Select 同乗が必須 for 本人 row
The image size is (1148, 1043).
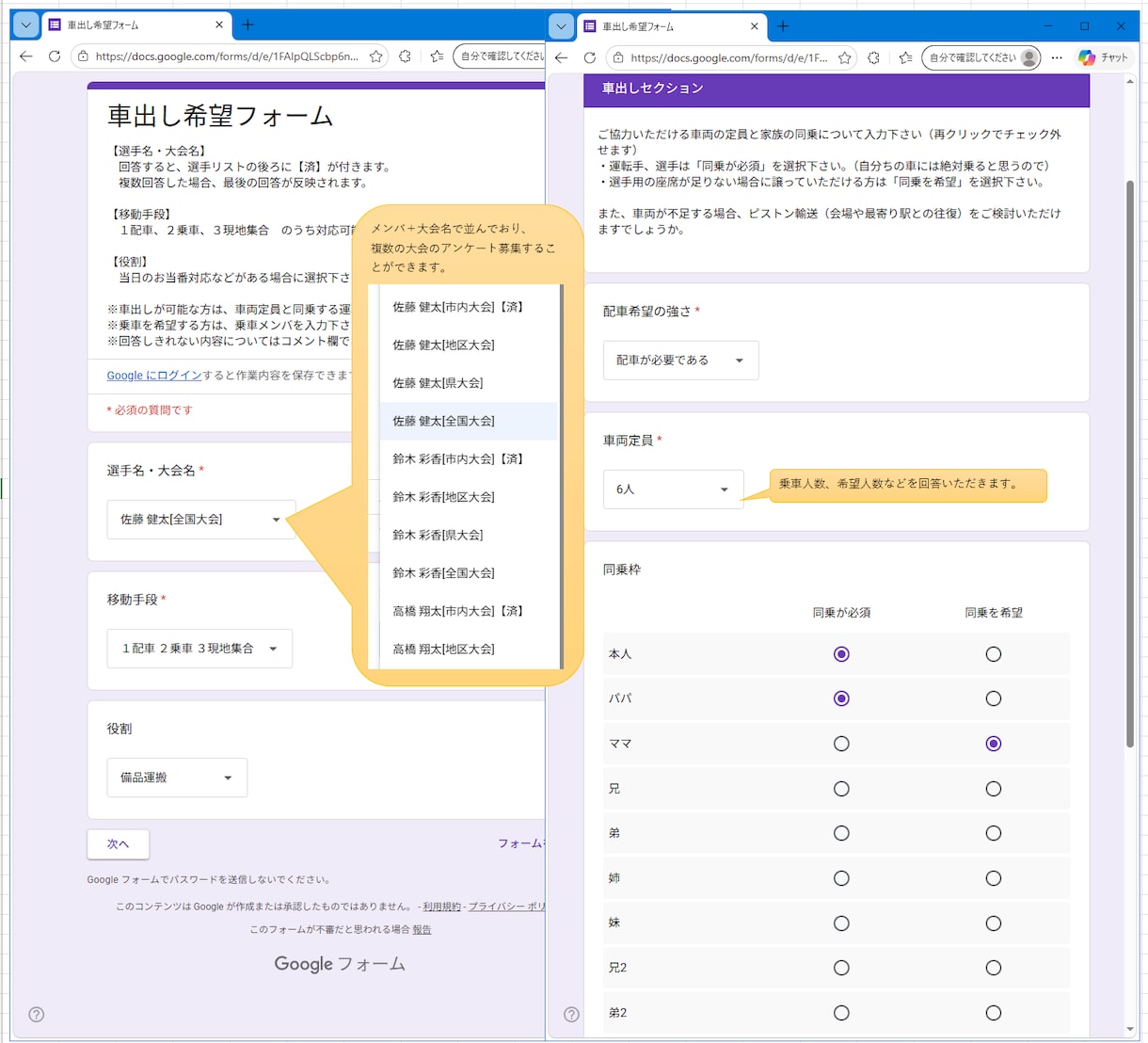[841, 654]
